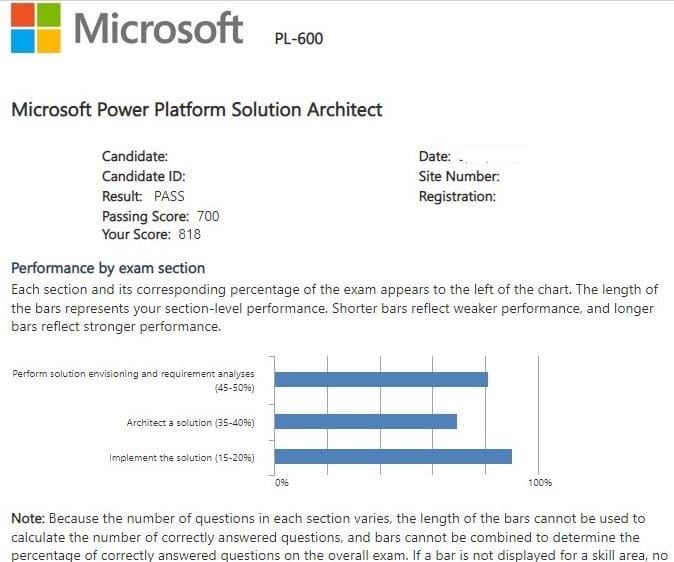
Task: Click the Architect a solution bar
Action: coord(365,422)
